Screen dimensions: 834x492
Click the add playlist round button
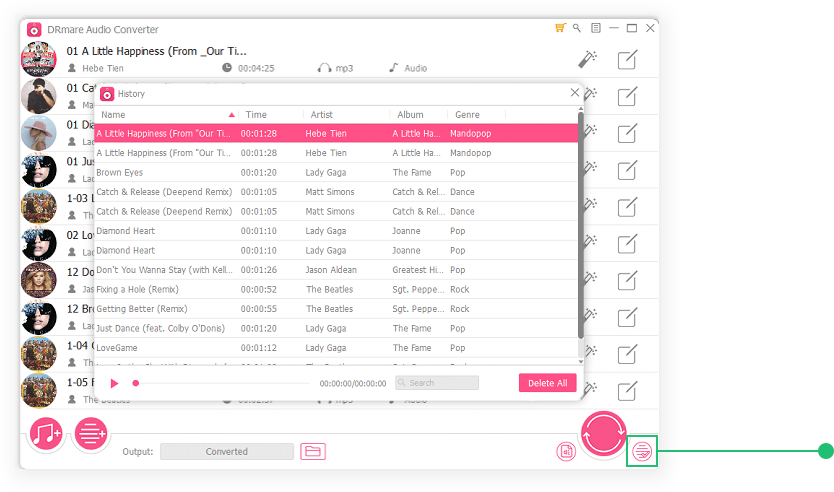91,434
